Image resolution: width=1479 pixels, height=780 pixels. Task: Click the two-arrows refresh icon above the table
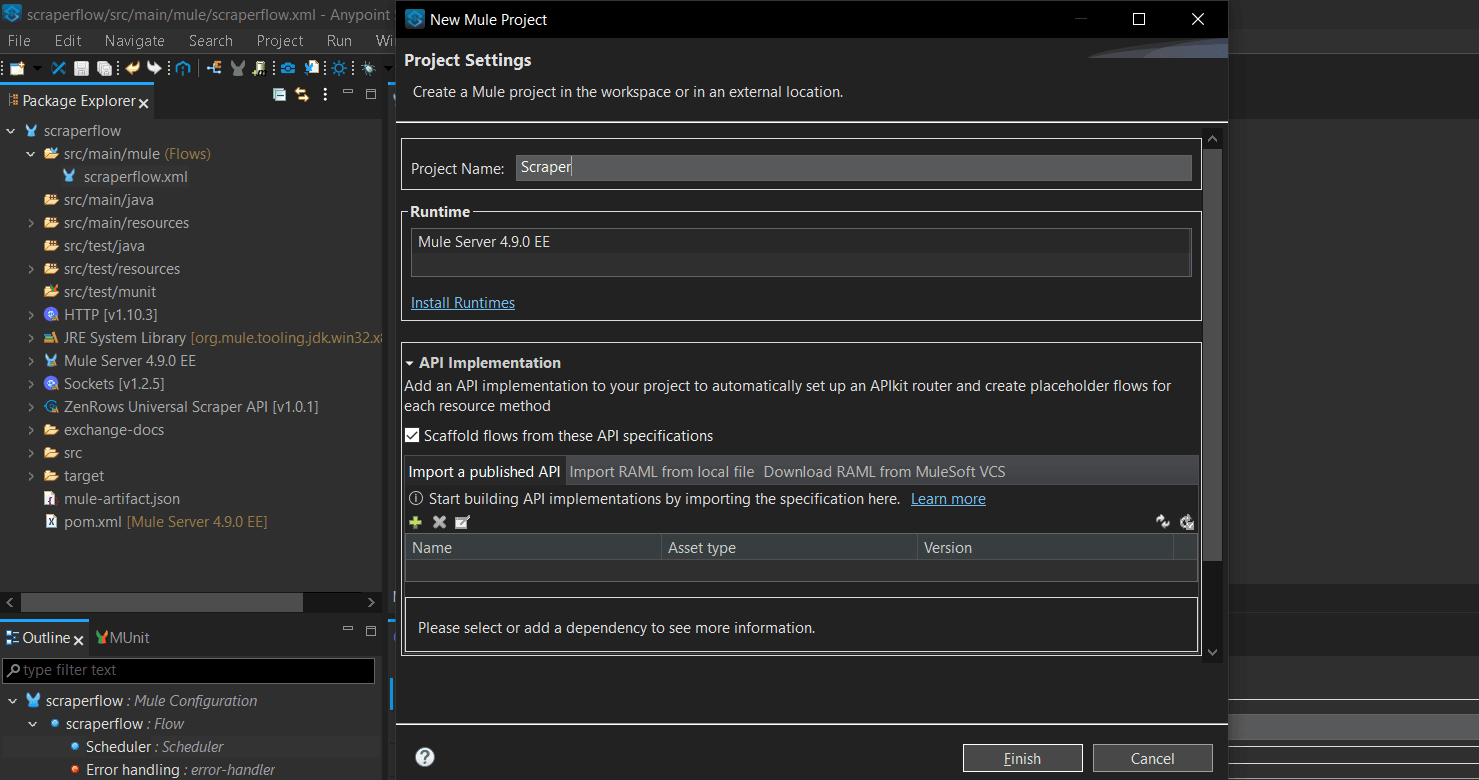(1163, 522)
